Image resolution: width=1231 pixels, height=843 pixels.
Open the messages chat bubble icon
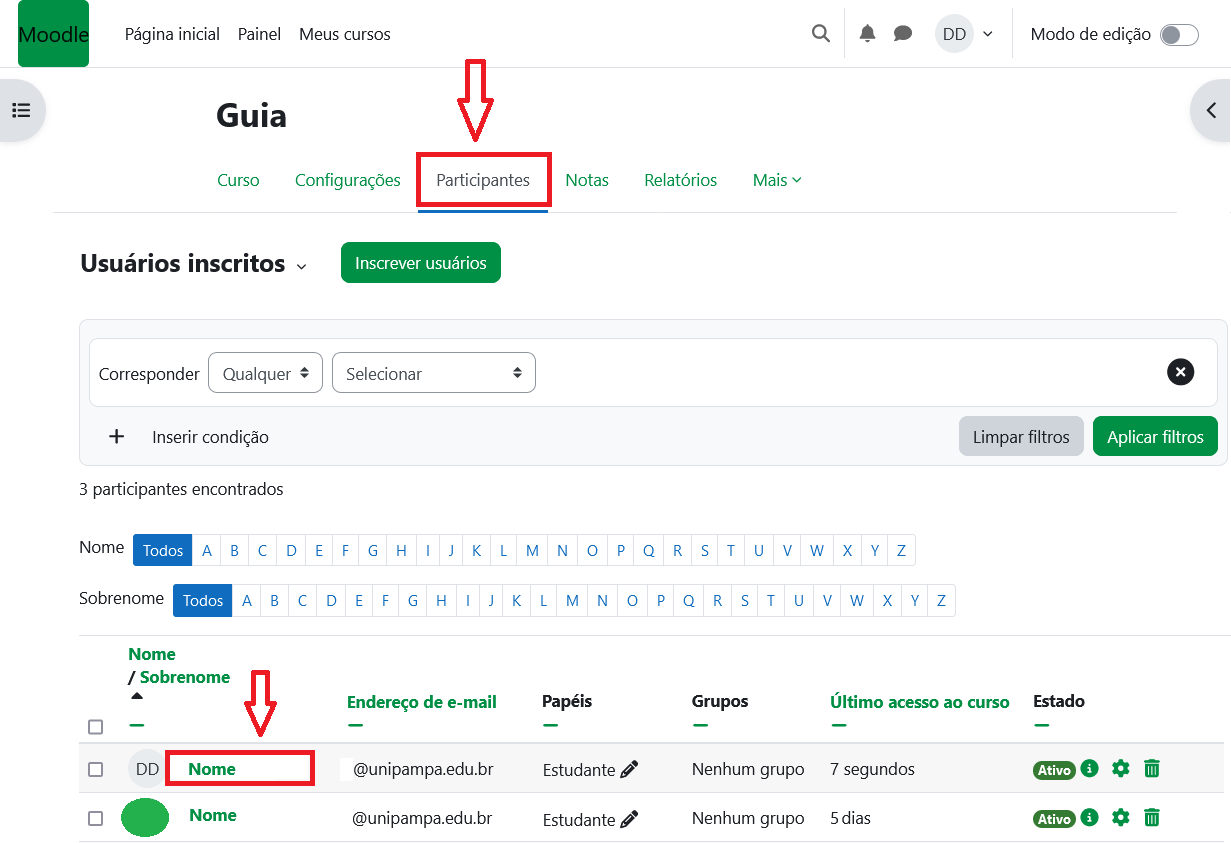coord(902,34)
